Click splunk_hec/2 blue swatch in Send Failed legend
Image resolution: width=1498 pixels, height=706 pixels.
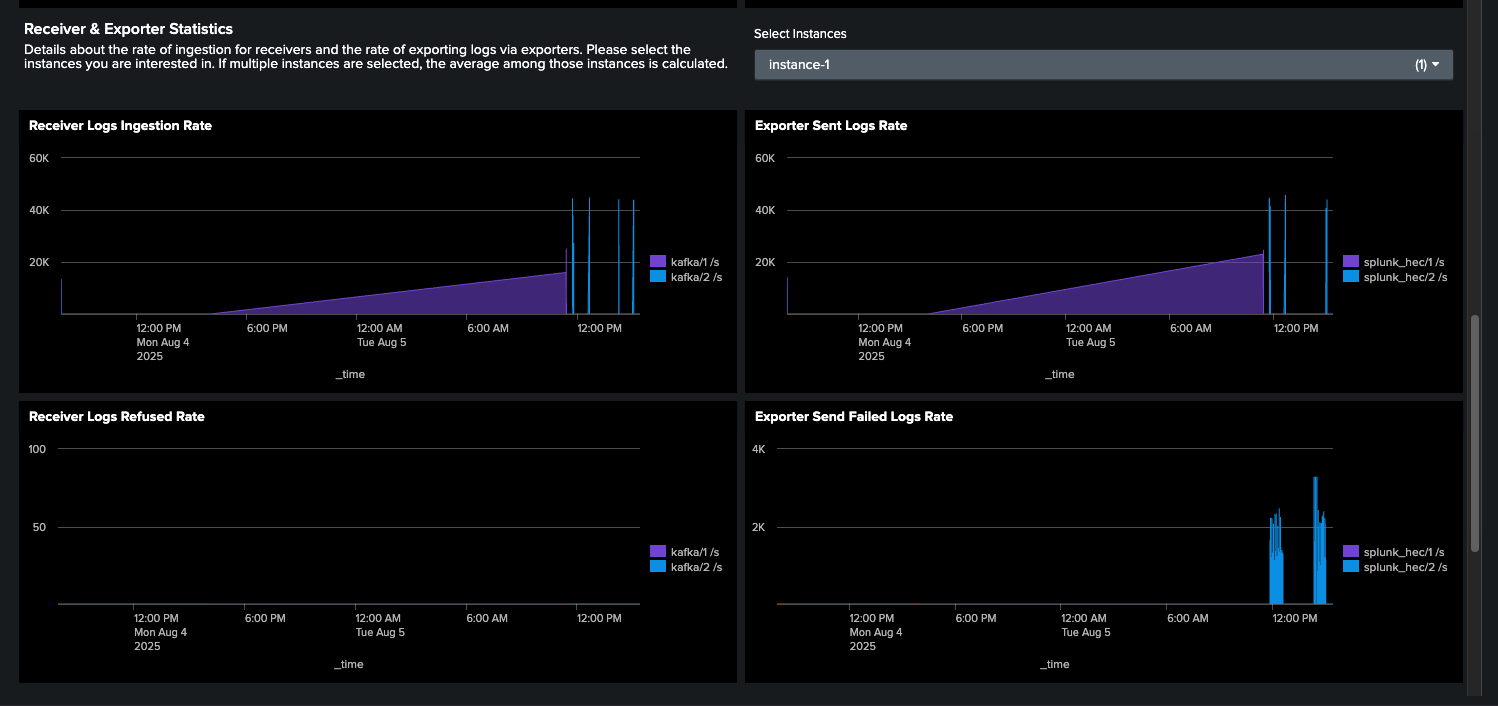[x=1351, y=566]
